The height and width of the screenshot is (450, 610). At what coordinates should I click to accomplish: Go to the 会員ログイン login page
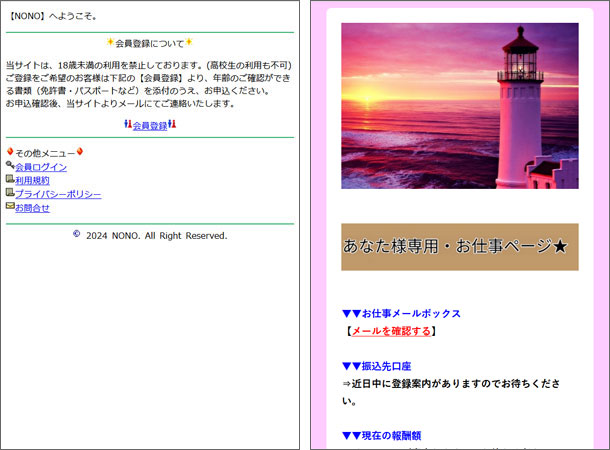41,167
